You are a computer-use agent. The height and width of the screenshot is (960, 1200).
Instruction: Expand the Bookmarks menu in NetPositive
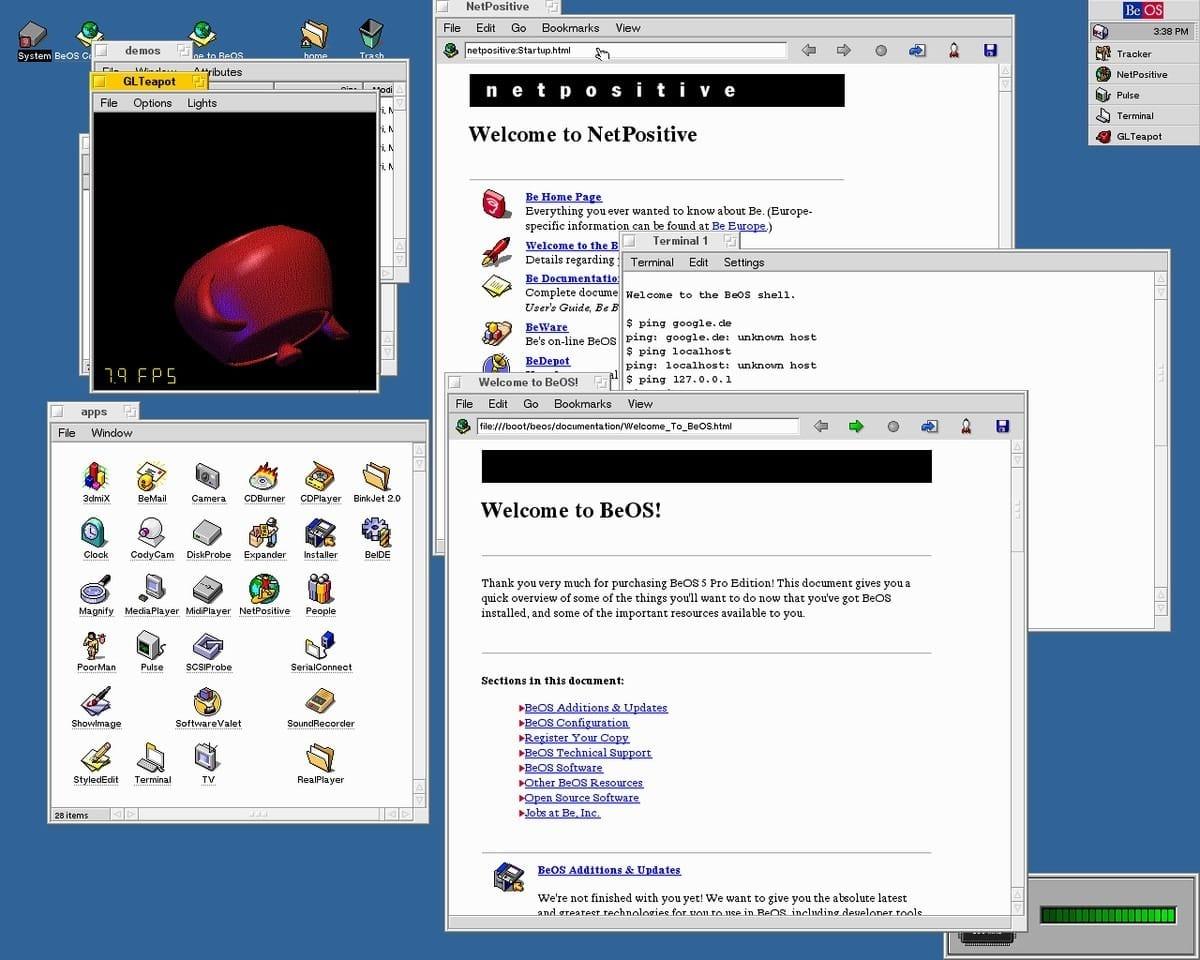570,28
